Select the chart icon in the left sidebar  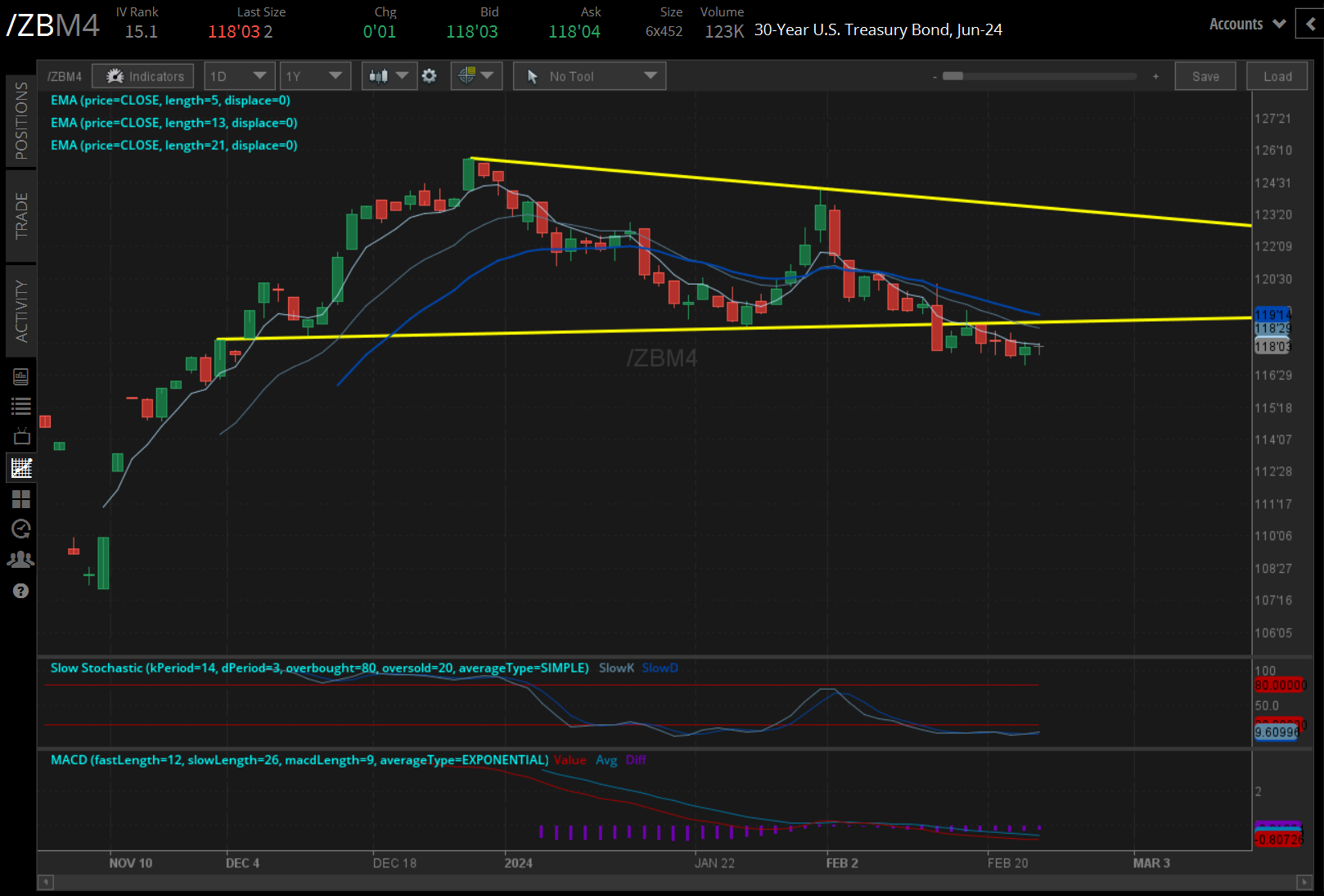coord(20,467)
